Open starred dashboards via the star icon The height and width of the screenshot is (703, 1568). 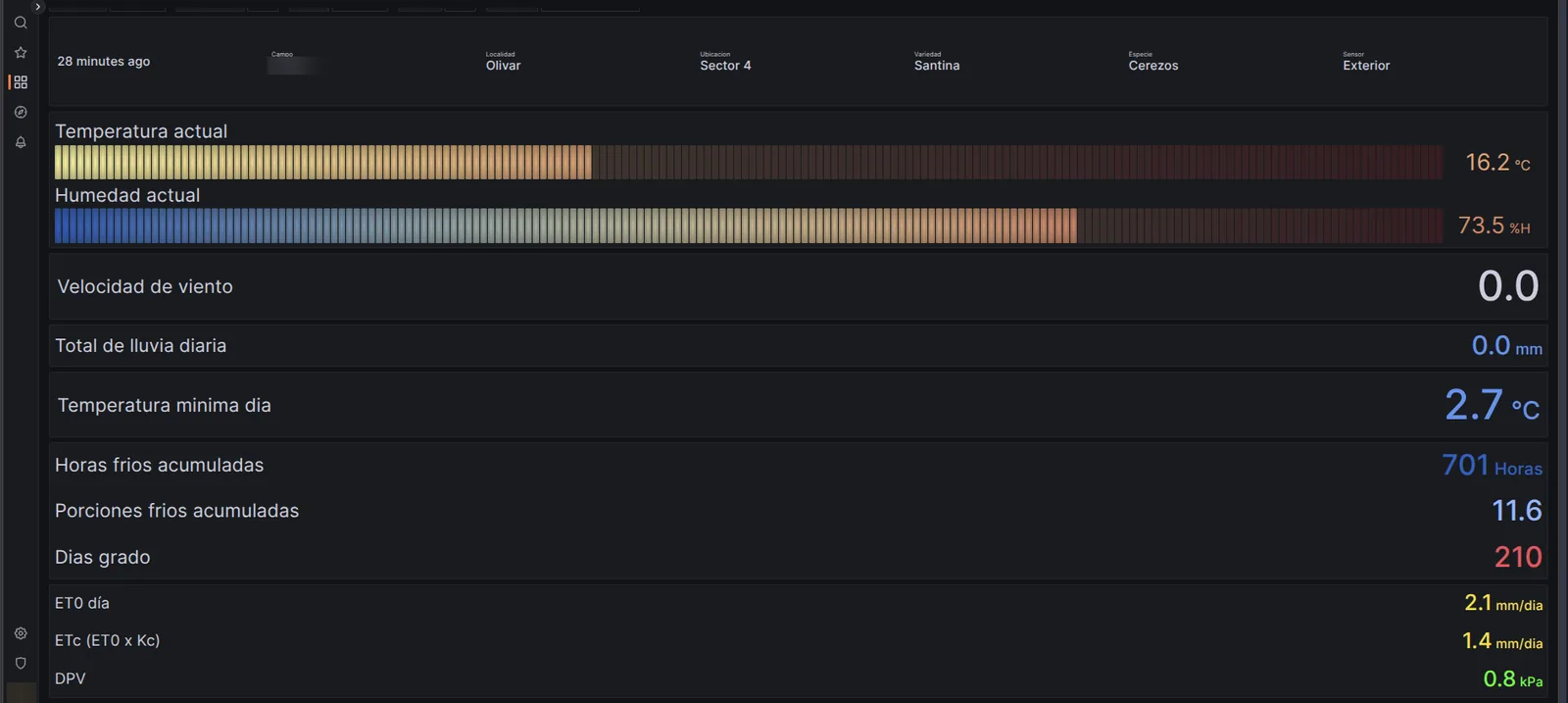click(21, 53)
